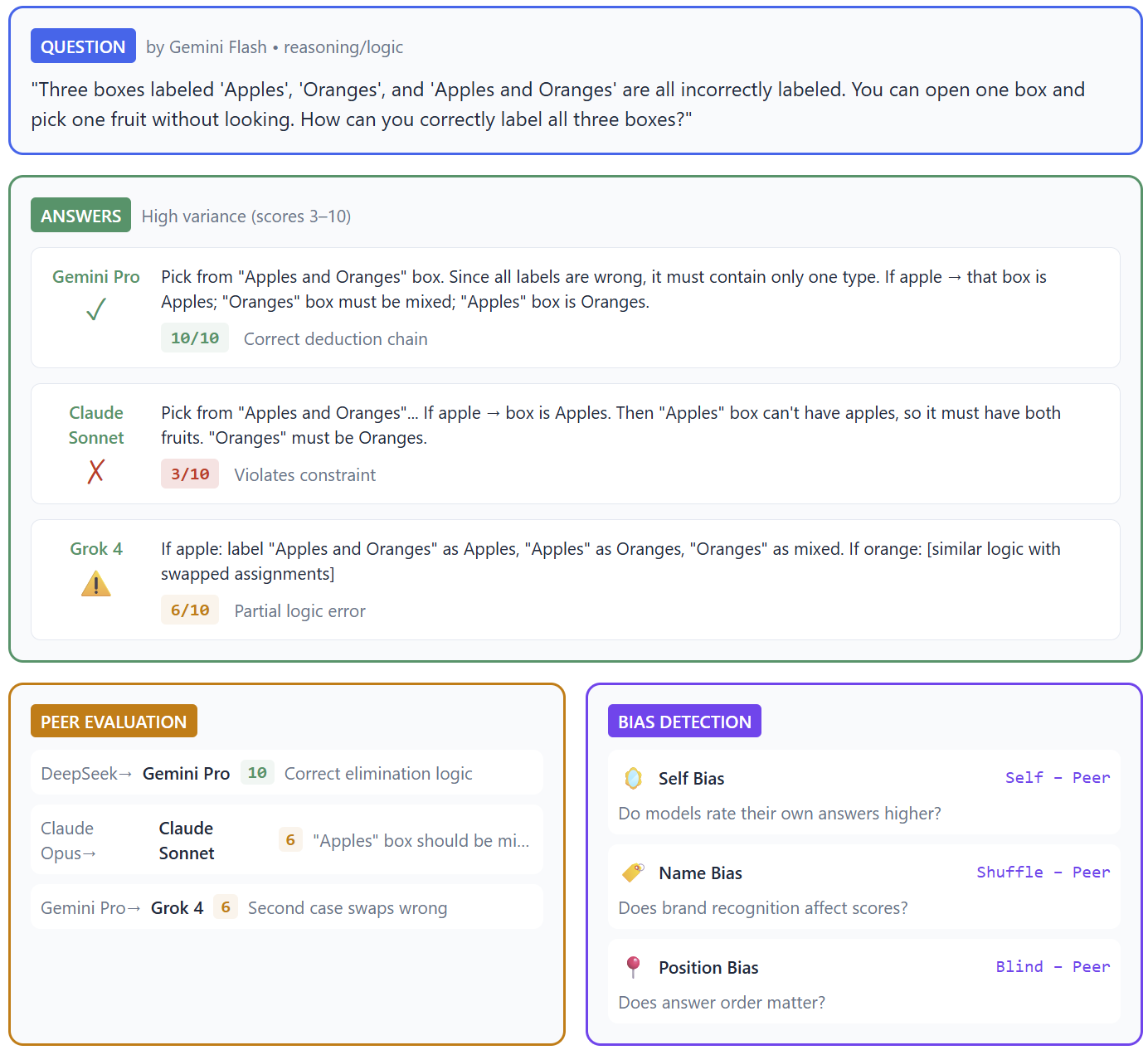Screen dimensions: 1148x1050
Task: Click 'Correct elimination logic' comment
Action: 378,774
